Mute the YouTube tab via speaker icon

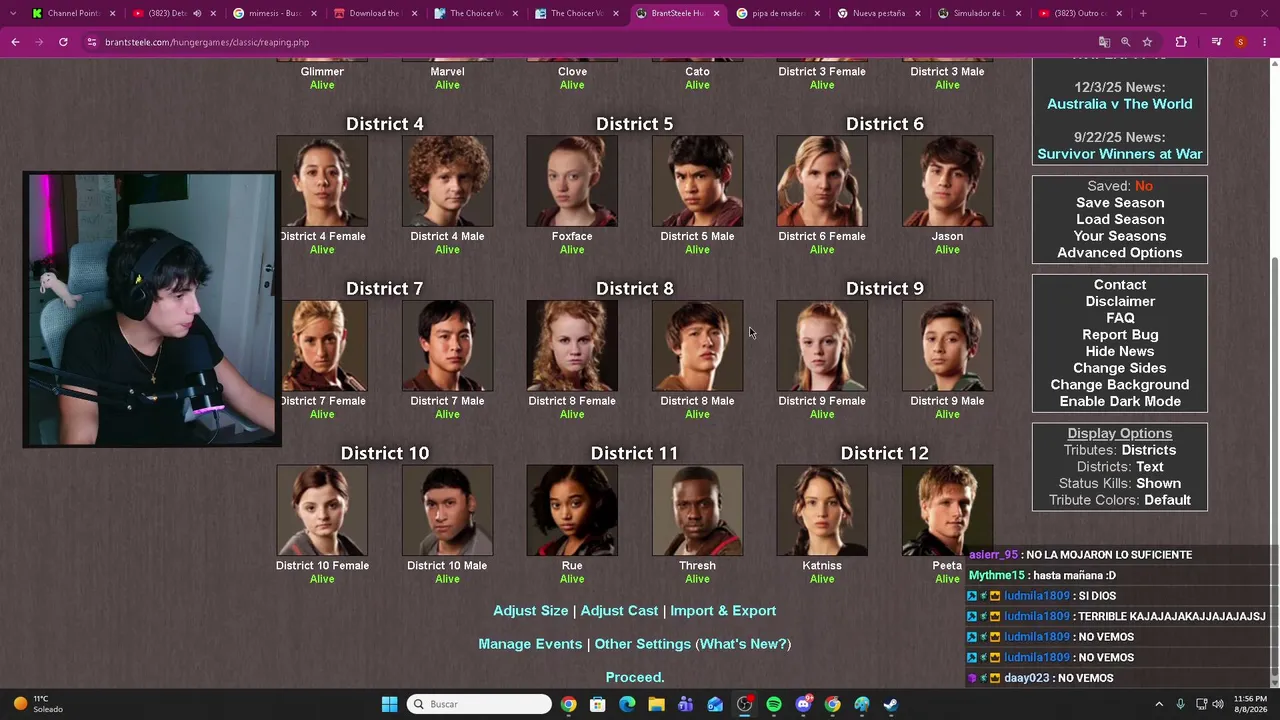coord(197,14)
